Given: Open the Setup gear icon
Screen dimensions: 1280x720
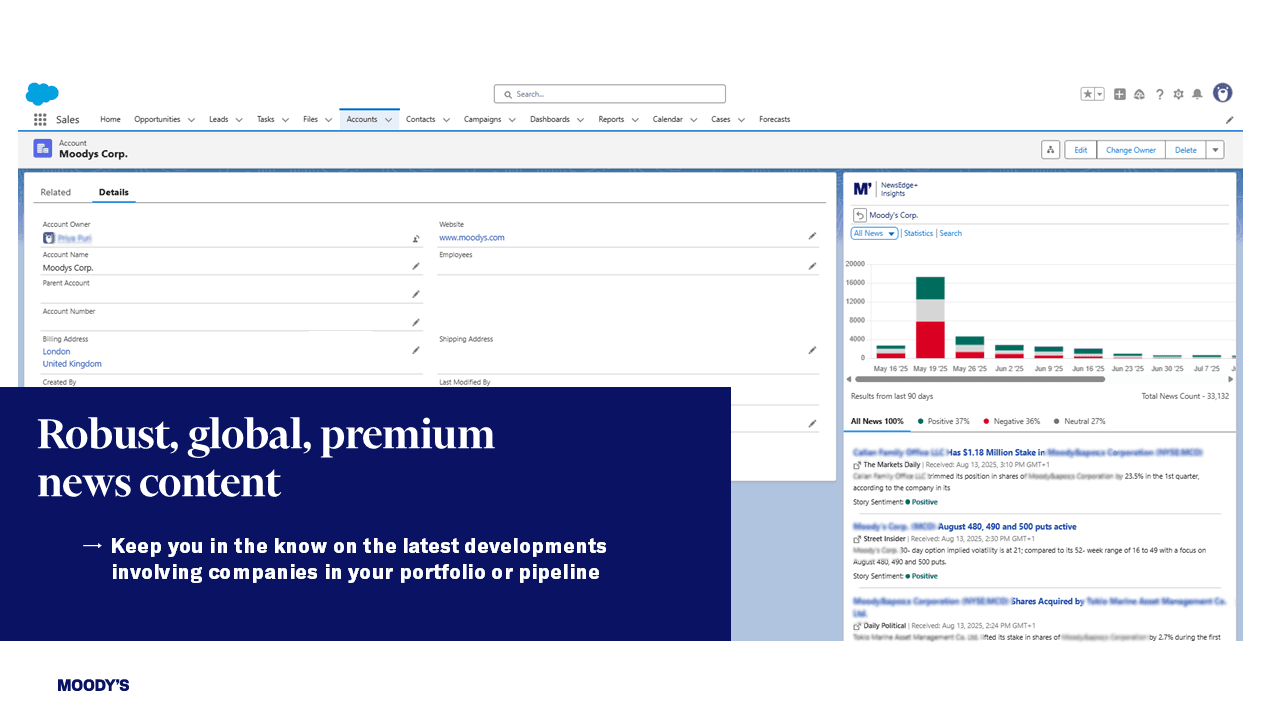Looking at the screenshot, I should (1178, 94).
